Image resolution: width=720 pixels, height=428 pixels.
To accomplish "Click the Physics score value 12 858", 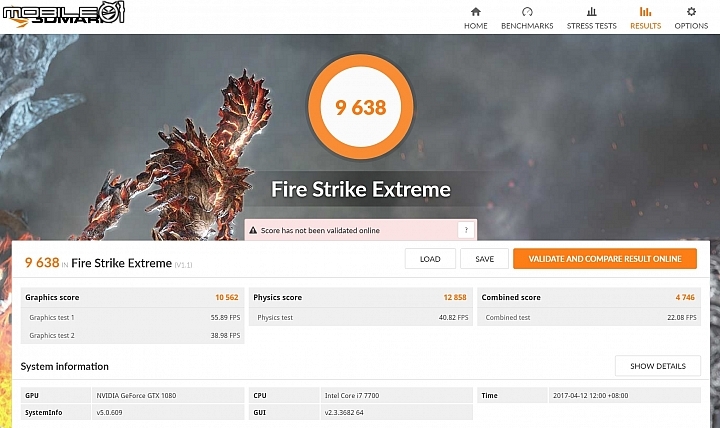I will 455,298.
